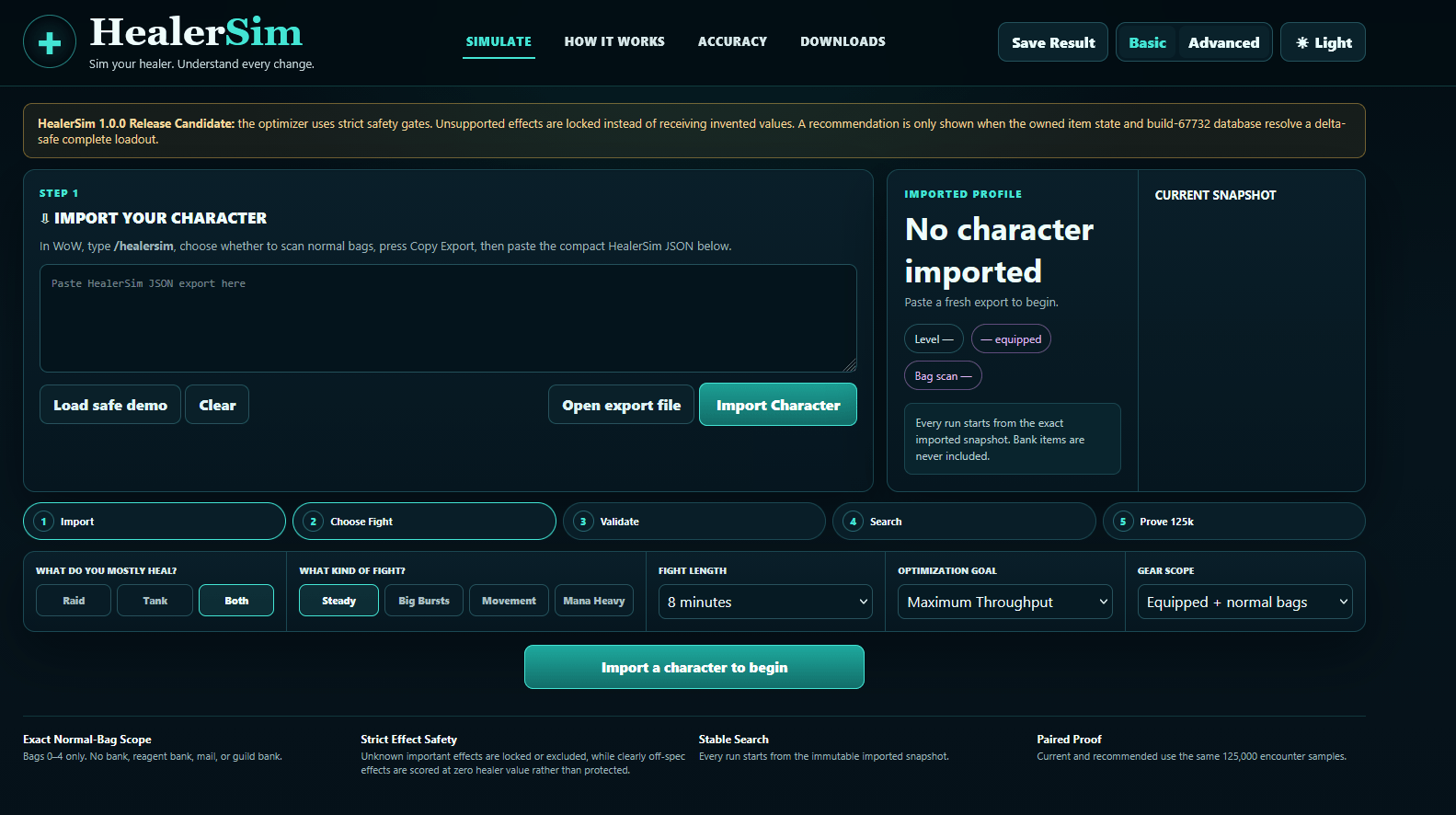Image resolution: width=1456 pixels, height=815 pixels.
Task: Click step 2 Choose Fight number badge
Action: [314, 522]
